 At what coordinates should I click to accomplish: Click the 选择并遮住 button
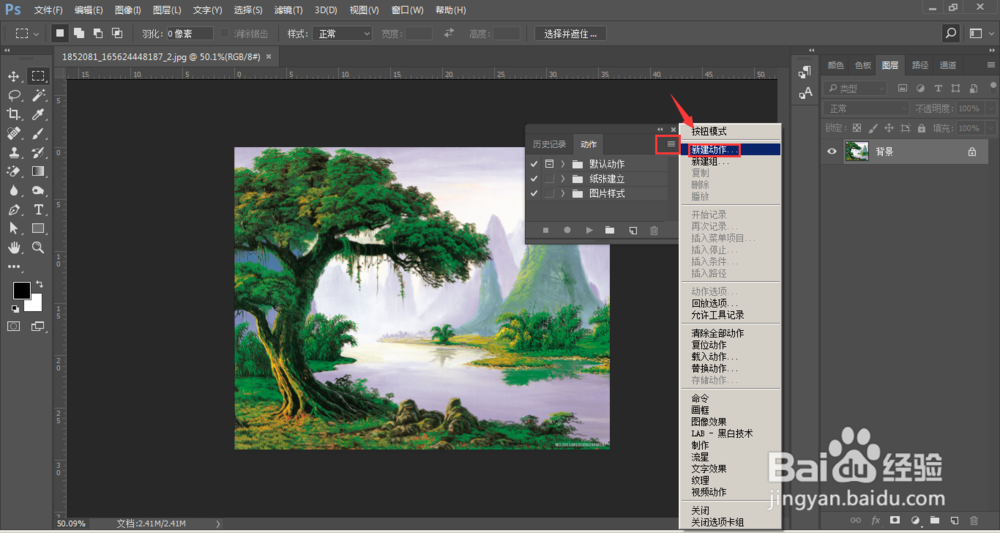coord(570,33)
